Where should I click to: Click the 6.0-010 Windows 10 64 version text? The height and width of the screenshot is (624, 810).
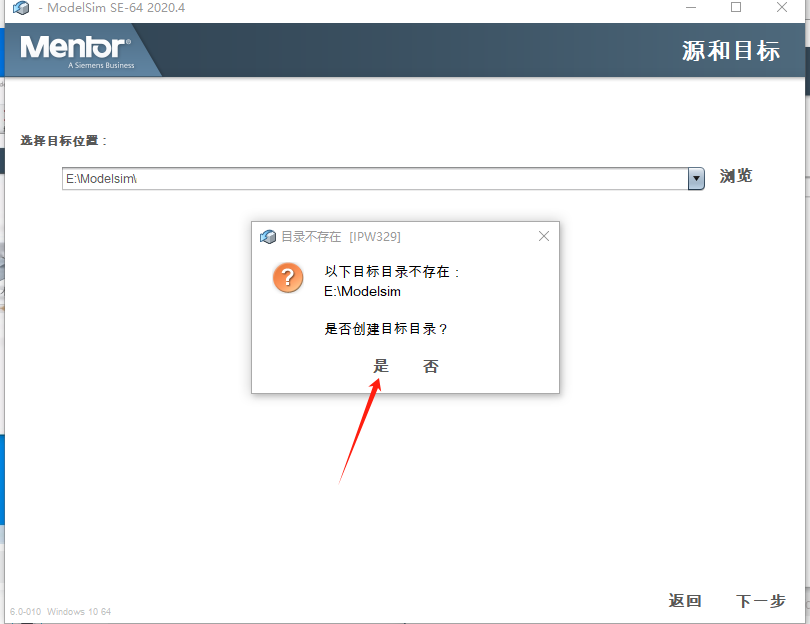(60, 612)
